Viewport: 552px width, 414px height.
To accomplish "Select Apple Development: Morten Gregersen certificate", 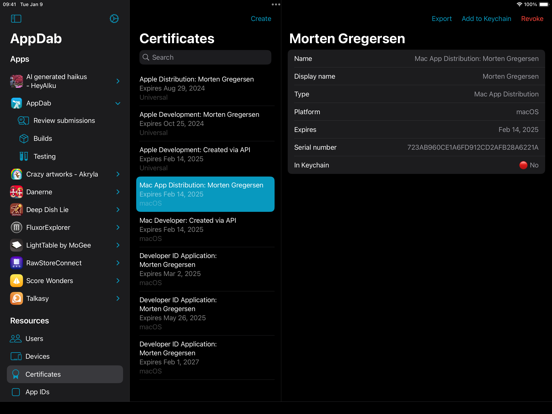I will [205, 124].
